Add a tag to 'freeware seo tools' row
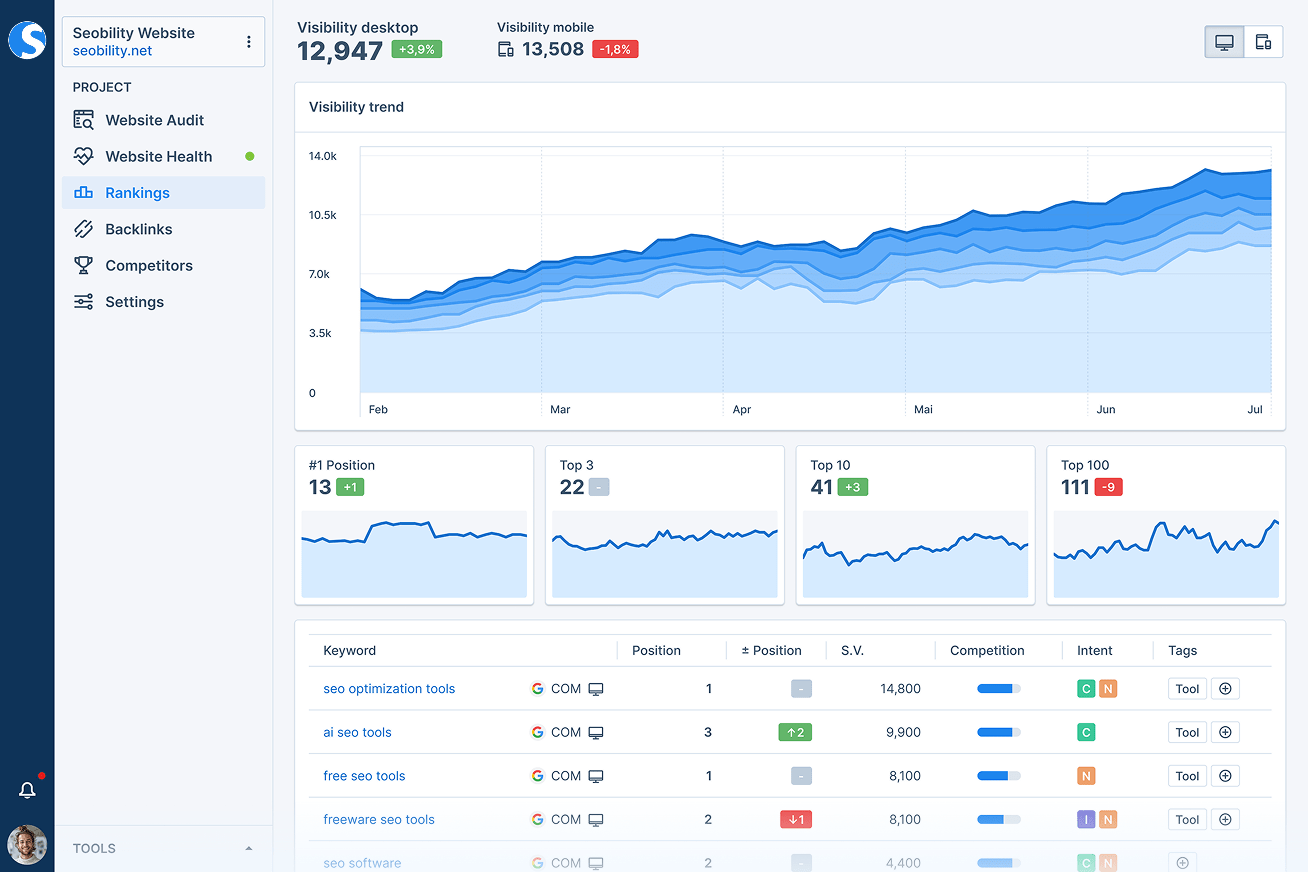This screenshot has width=1308, height=872. pyautogui.click(x=1225, y=819)
